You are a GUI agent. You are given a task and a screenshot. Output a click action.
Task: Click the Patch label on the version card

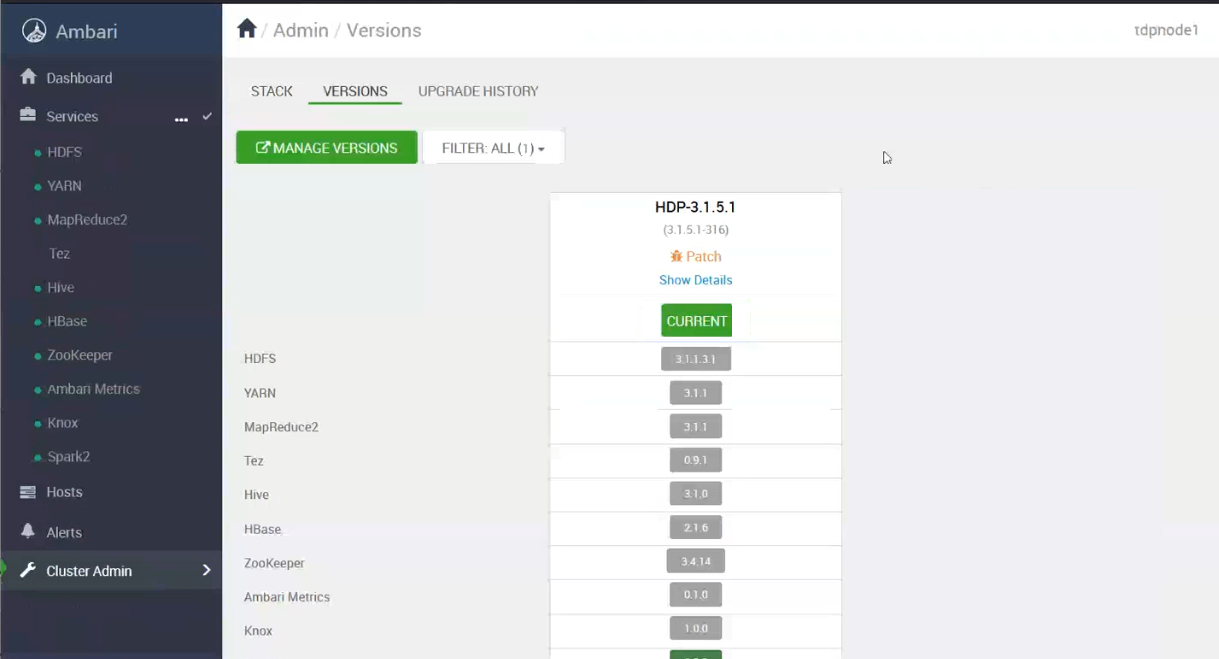704,257
